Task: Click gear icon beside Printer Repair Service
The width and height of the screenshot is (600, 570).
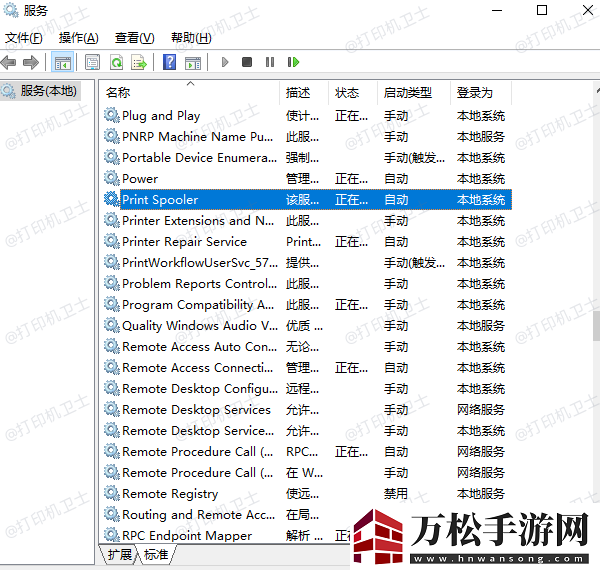Action: 111,241
